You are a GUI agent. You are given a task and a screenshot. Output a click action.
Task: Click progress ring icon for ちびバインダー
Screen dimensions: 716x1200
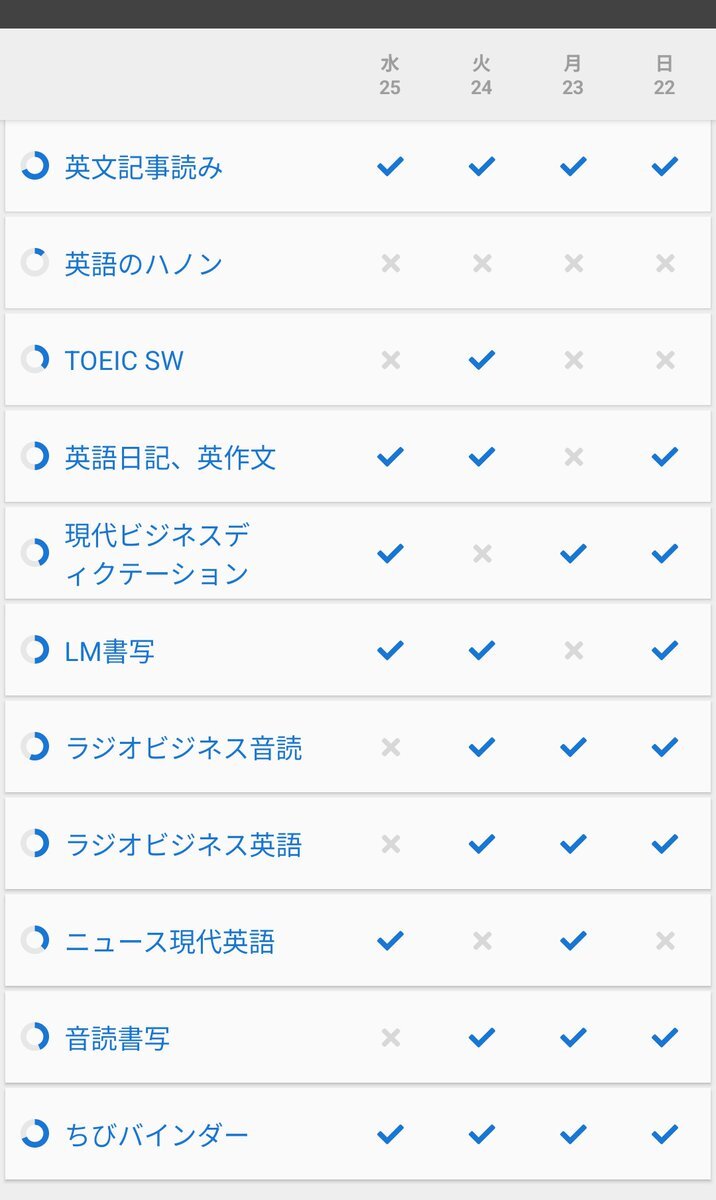click(x=35, y=1134)
